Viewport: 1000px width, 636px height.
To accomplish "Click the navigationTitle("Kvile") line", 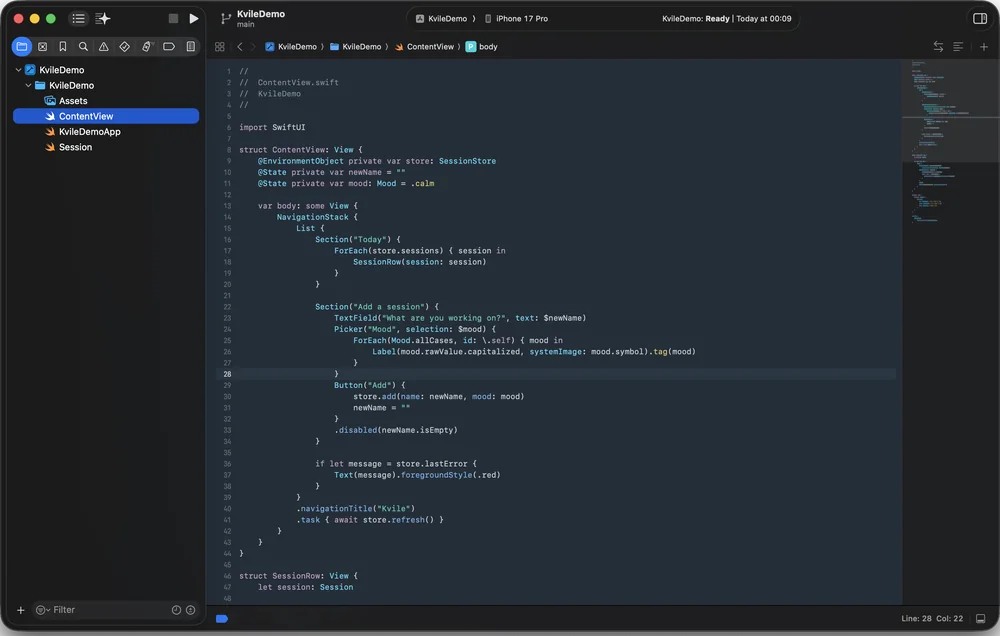I will 355,508.
